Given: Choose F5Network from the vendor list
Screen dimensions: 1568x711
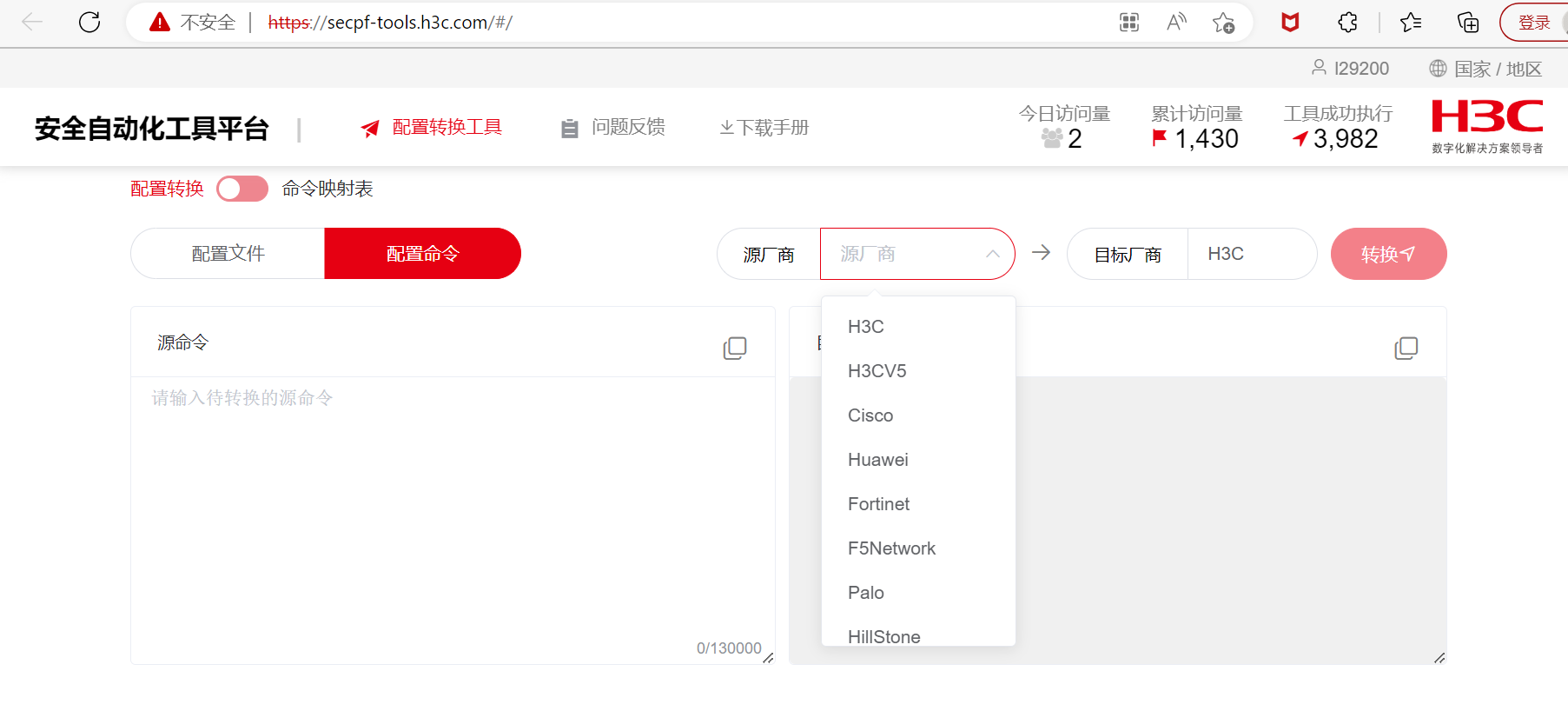Looking at the screenshot, I should pos(918,548).
